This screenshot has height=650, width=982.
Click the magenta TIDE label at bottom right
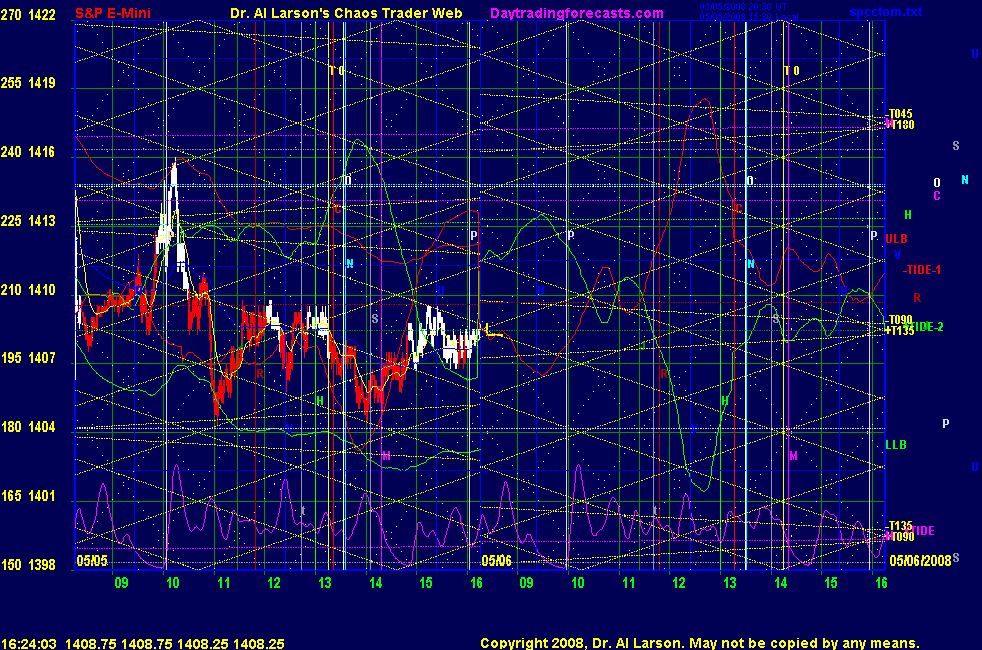(x=921, y=531)
